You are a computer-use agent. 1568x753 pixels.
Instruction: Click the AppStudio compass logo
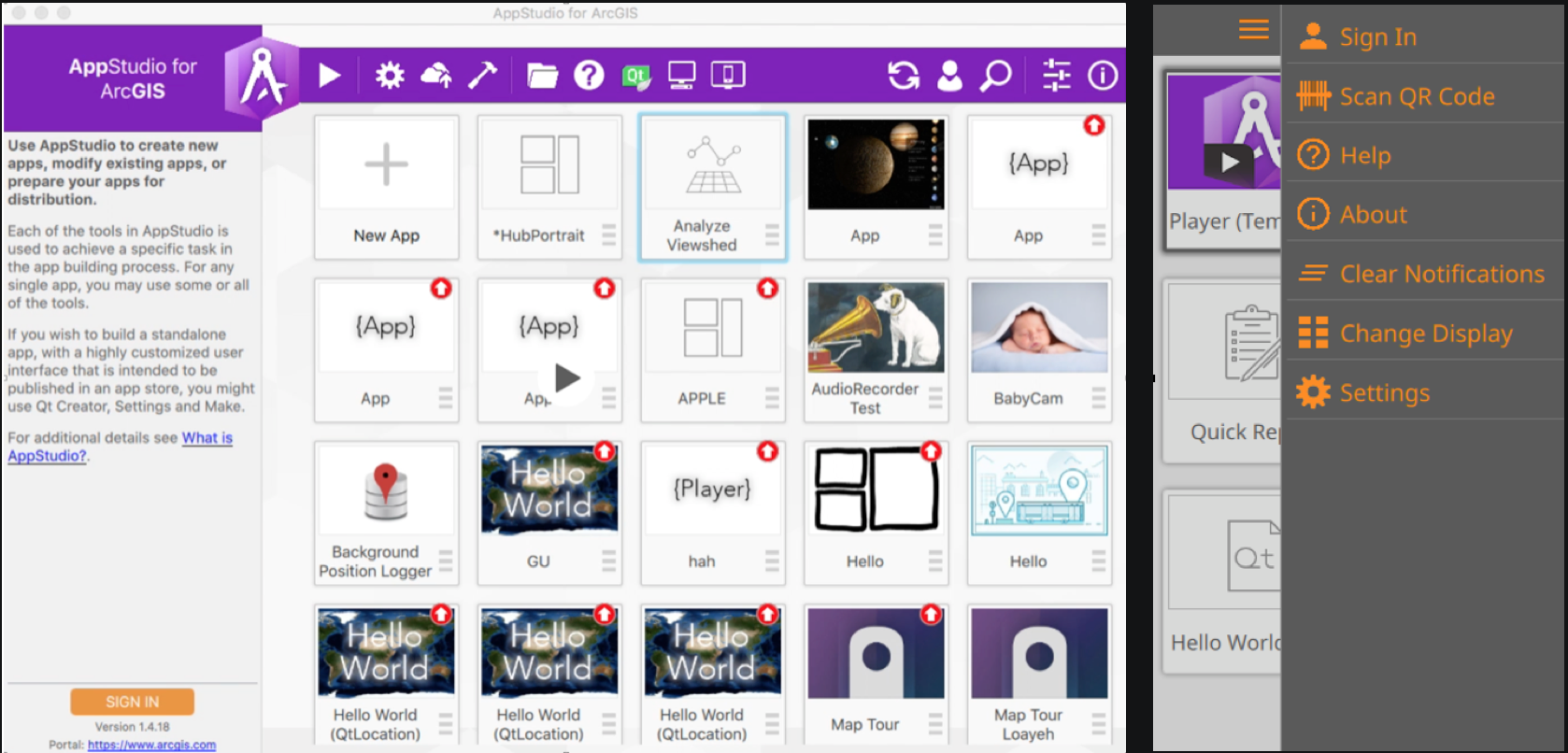(x=262, y=77)
